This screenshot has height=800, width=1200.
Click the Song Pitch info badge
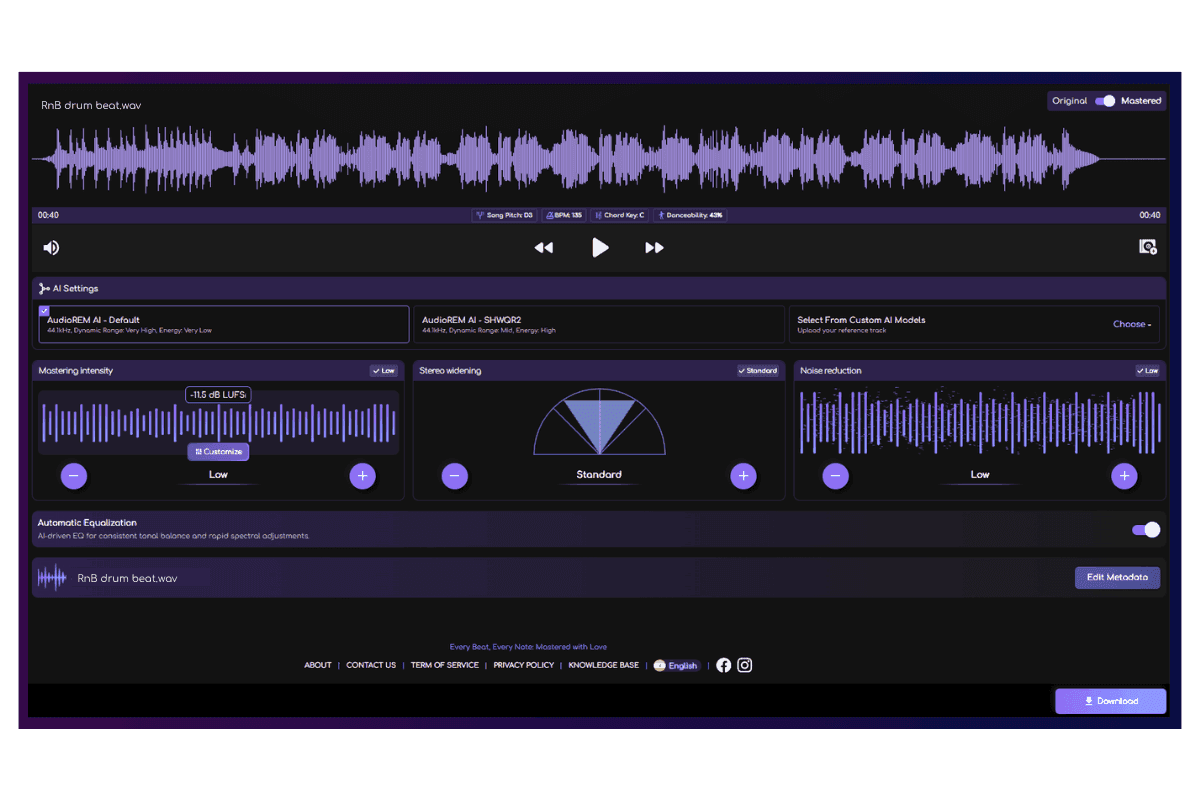pyautogui.click(x=504, y=215)
